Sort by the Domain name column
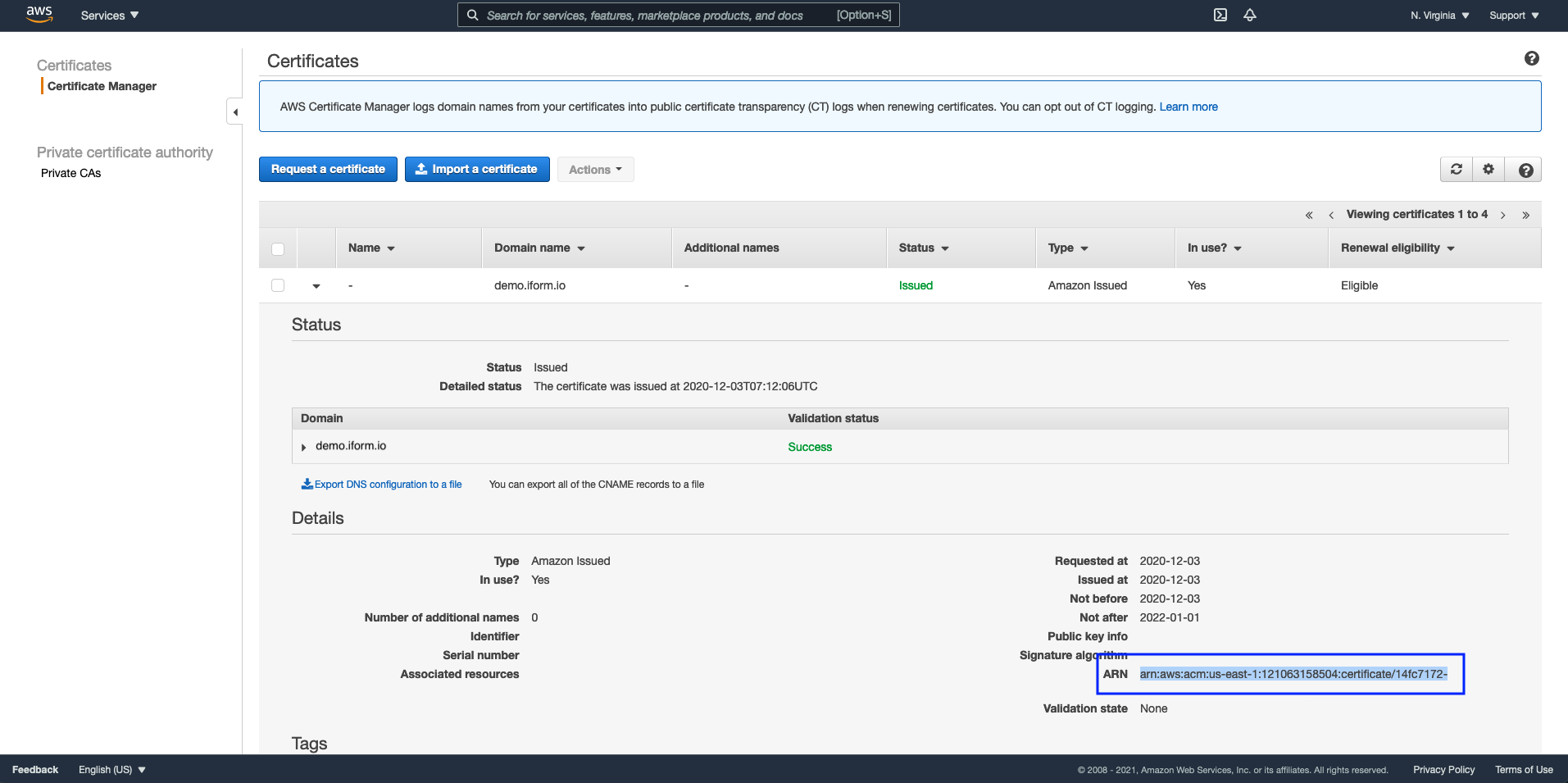This screenshot has height=783, width=1568. [539, 248]
